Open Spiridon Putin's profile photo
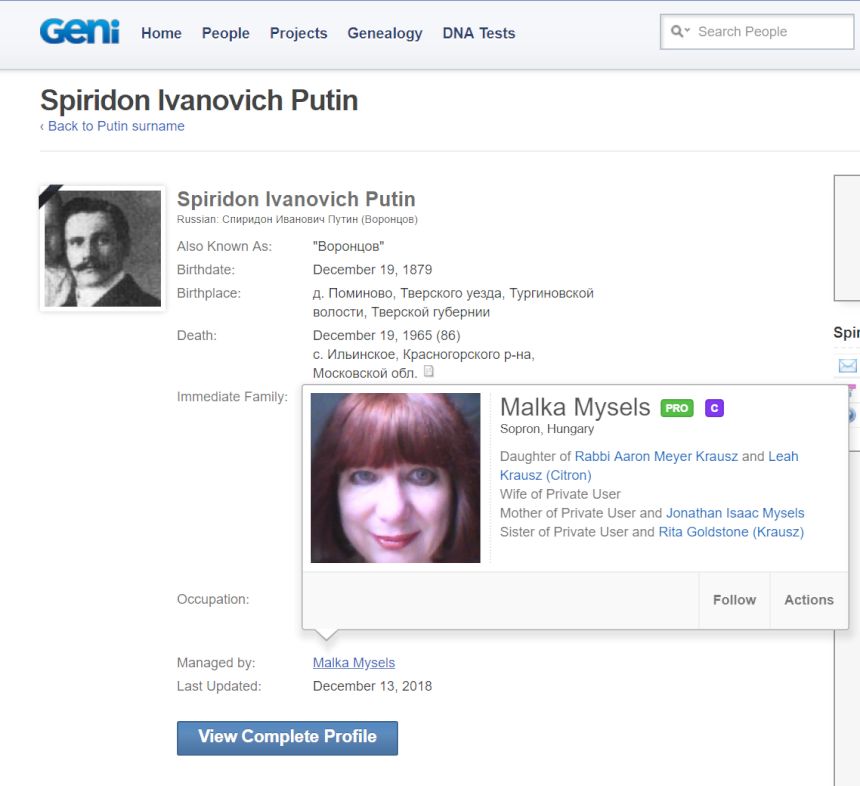Viewport: 860px width, 786px height. coord(102,248)
